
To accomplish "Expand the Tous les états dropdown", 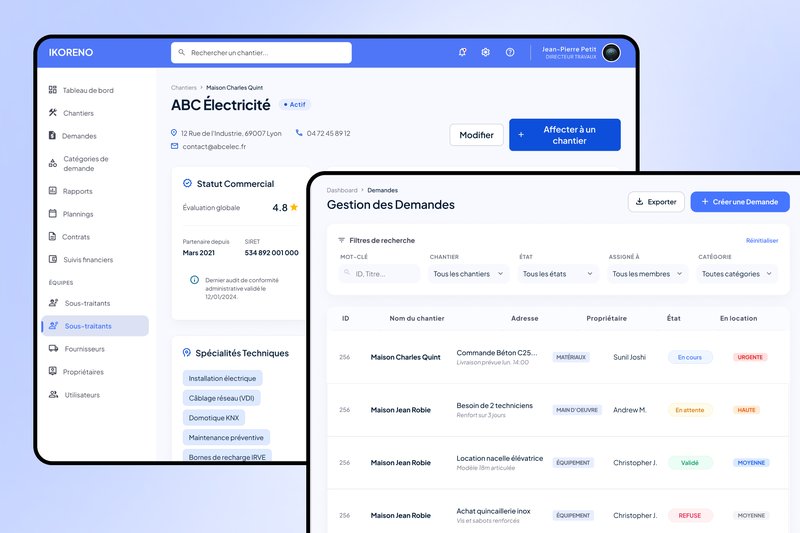I will [x=558, y=274].
